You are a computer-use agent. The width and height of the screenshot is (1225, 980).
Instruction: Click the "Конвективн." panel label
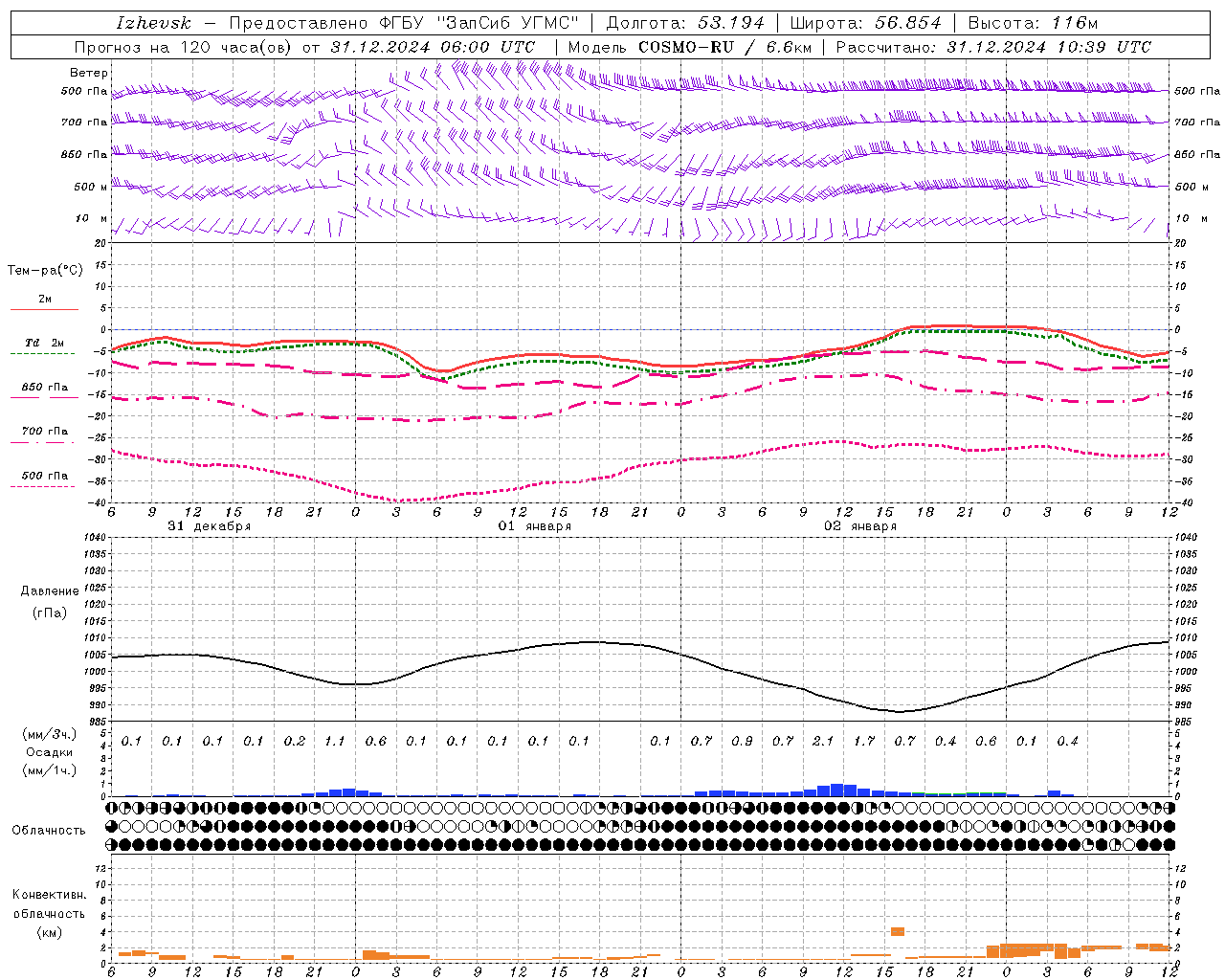tap(50, 895)
